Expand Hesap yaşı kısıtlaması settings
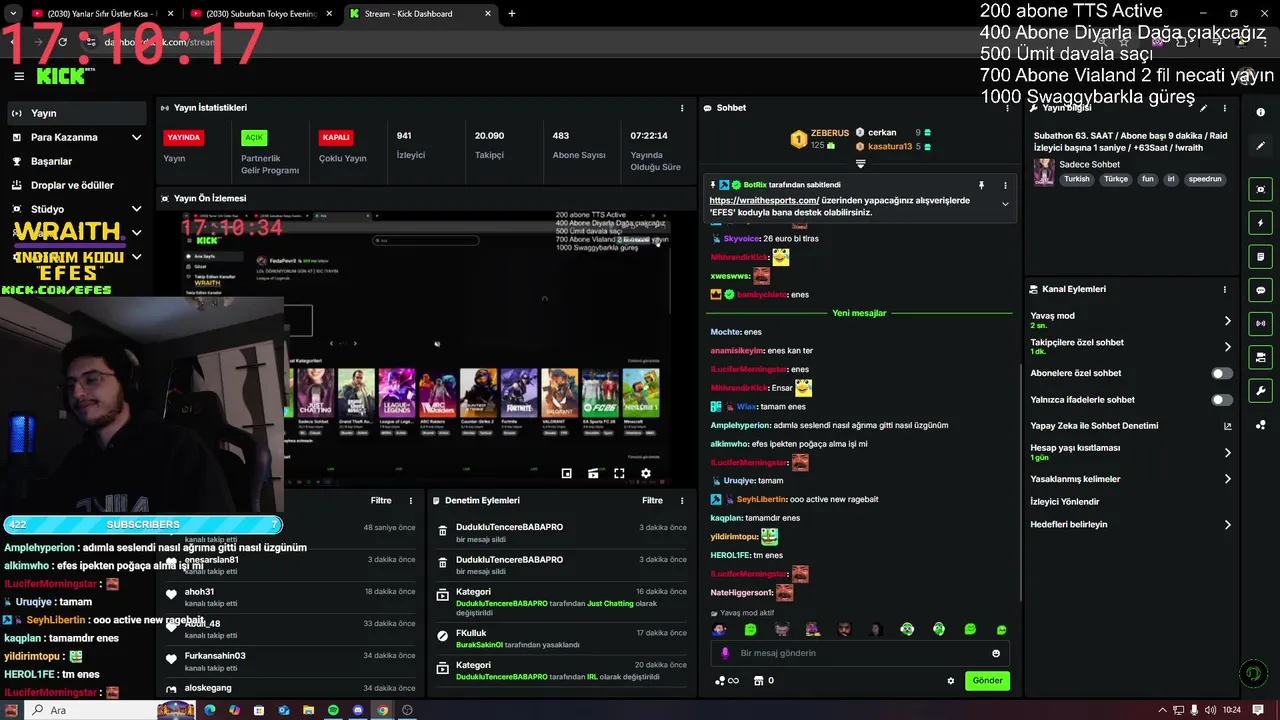Screen dimensions: 1280x720 [x=1227, y=453]
